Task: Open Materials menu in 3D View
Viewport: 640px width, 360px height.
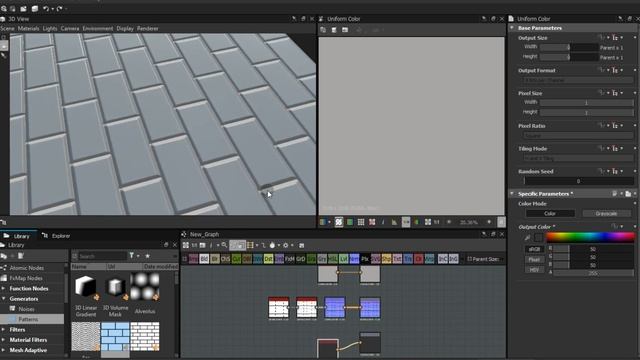Action: (29, 28)
